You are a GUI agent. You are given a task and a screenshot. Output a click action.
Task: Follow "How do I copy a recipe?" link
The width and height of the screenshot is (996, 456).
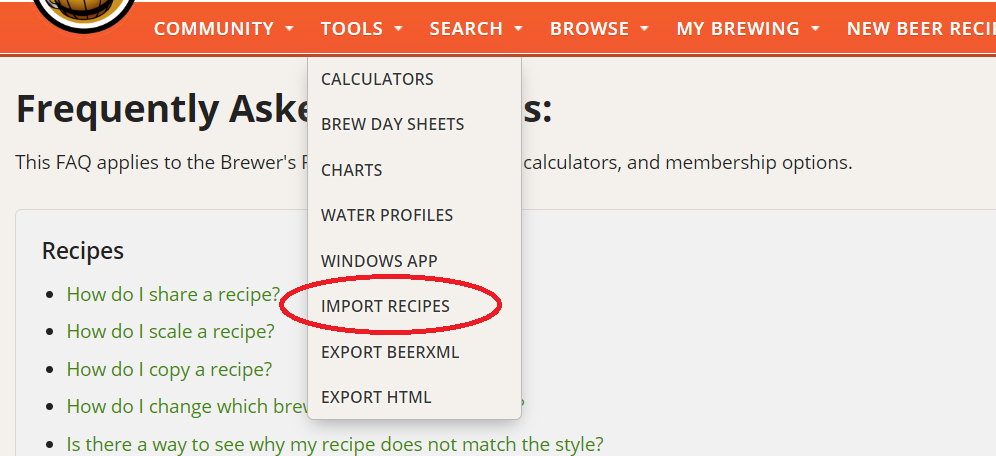(x=169, y=369)
